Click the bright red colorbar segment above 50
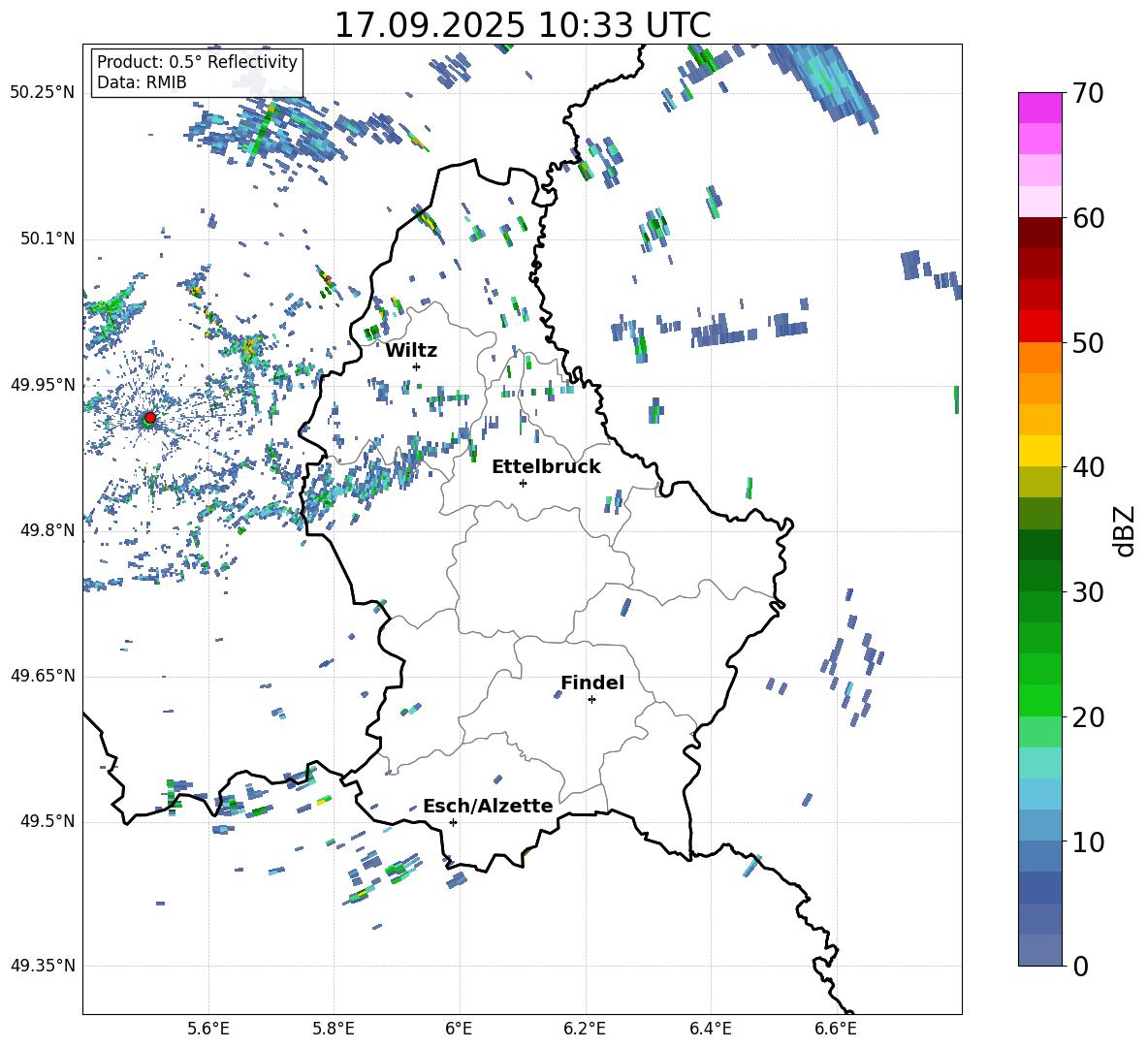Image resolution: width=1148 pixels, height=1048 pixels. [1039, 327]
